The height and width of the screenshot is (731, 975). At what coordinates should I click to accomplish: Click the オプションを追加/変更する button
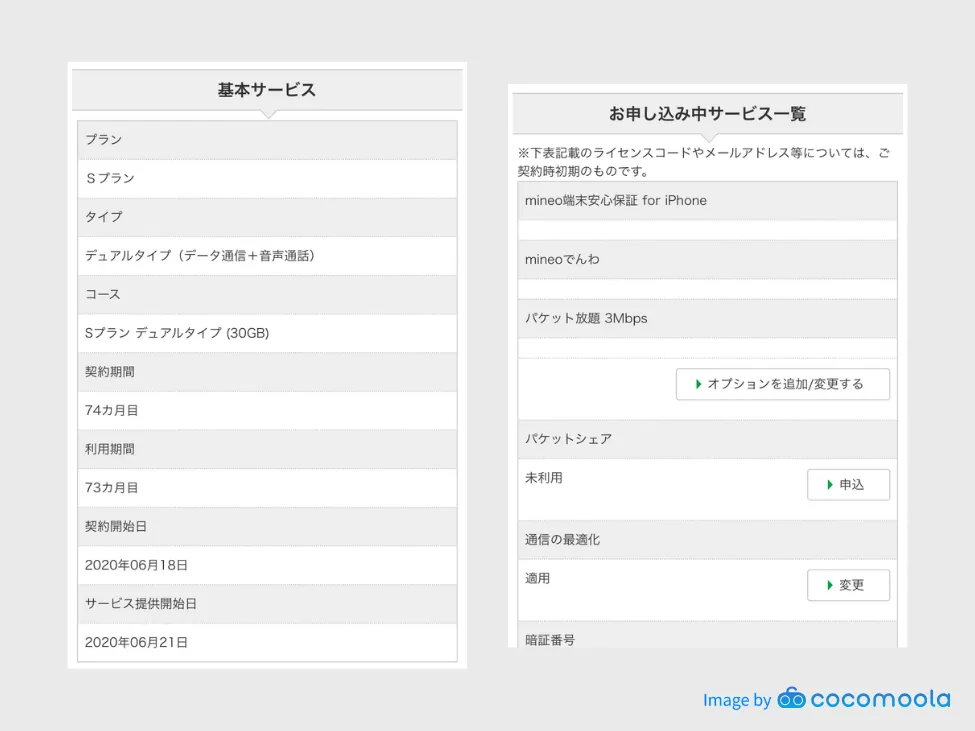click(782, 384)
